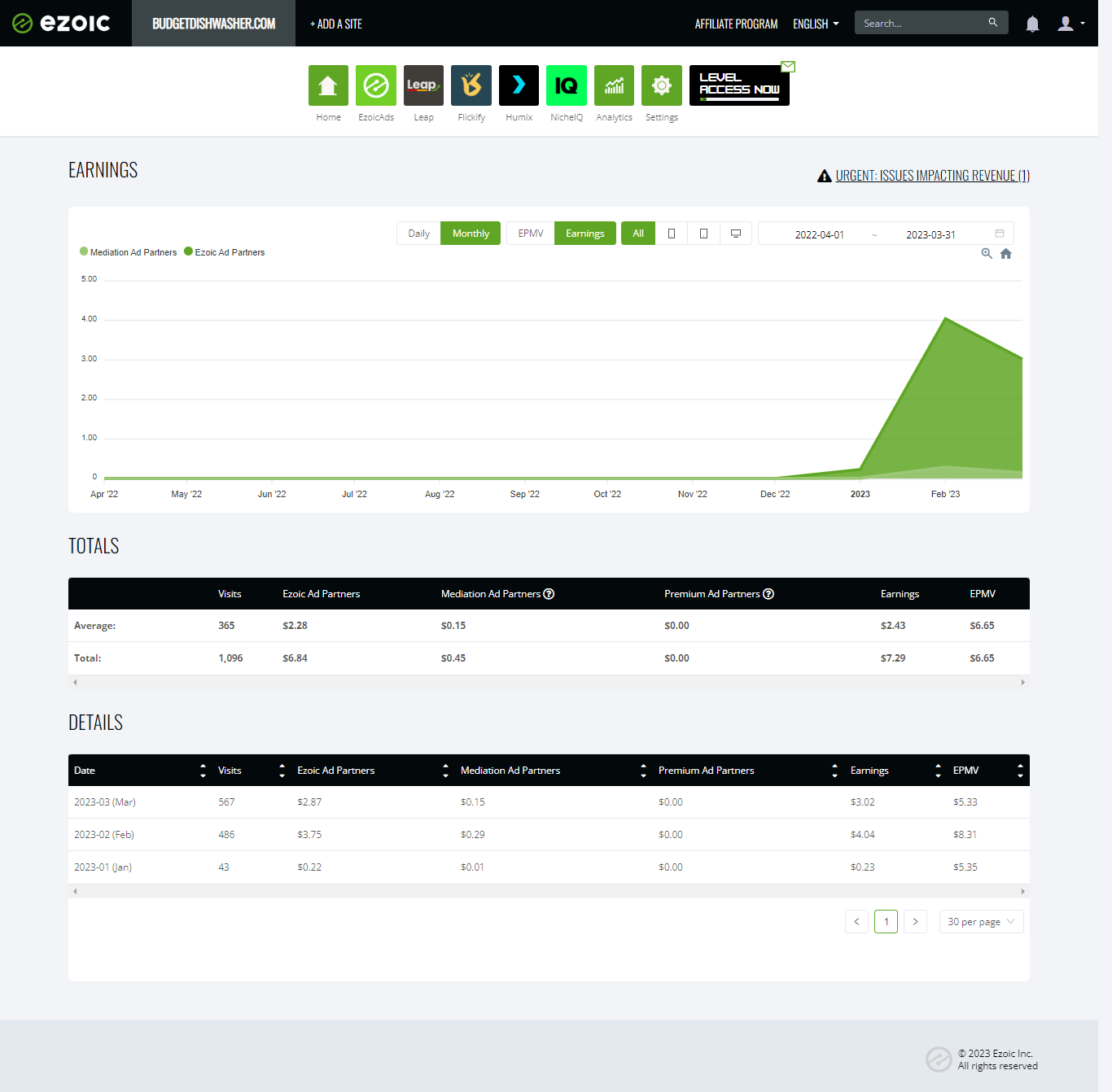Filter chart by desktop device icon

click(x=736, y=234)
